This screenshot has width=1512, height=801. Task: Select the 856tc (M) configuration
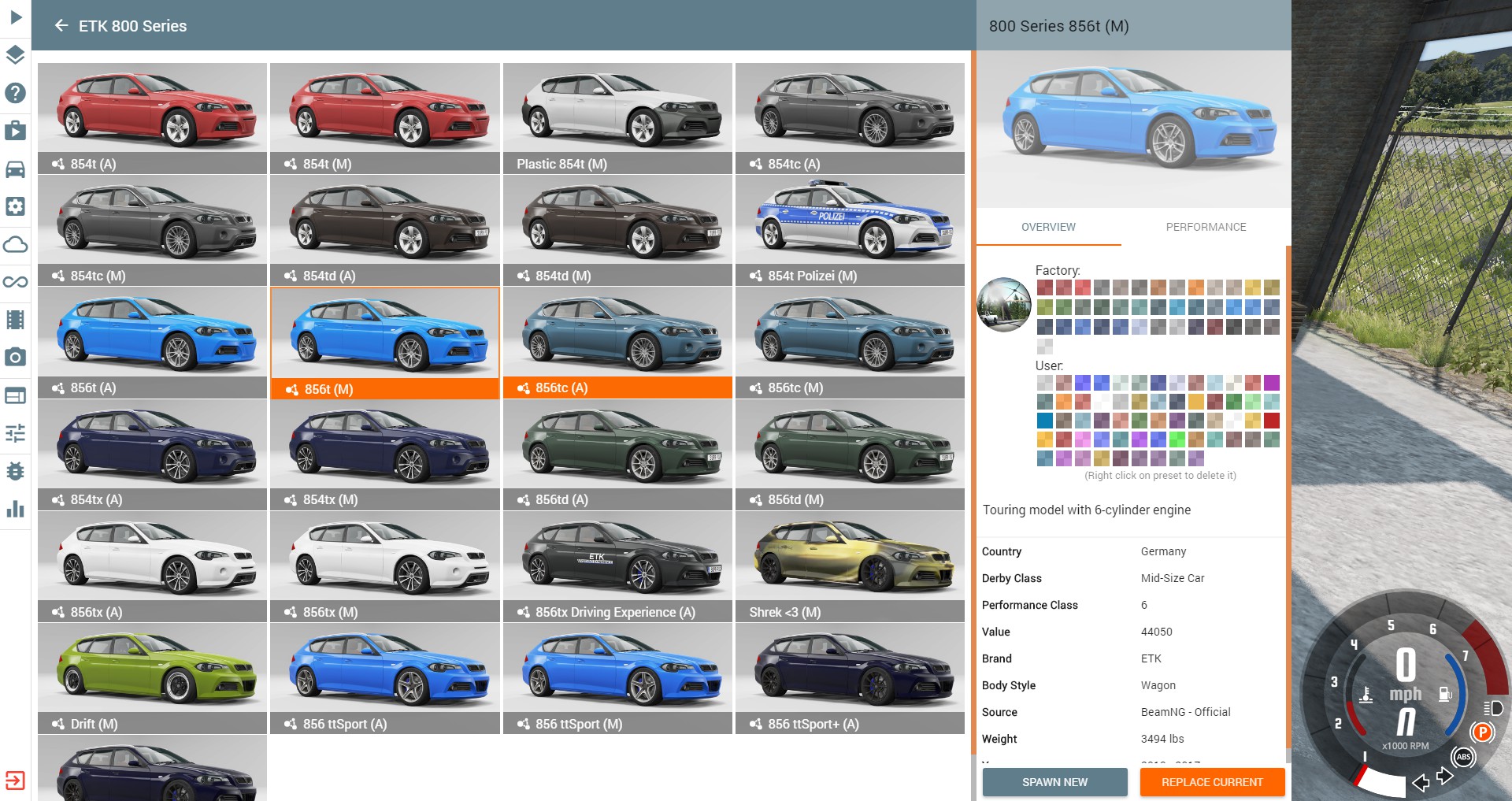tap(850, 342)
